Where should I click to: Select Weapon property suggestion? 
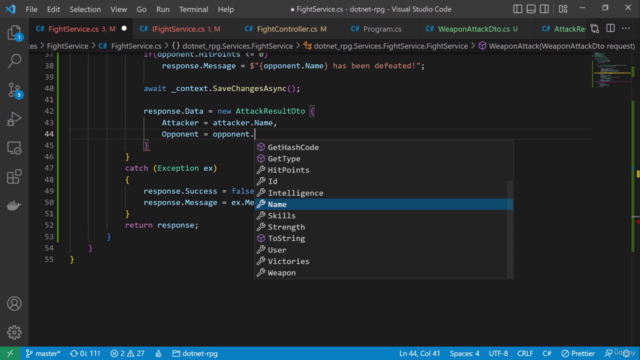coord(384,273)
